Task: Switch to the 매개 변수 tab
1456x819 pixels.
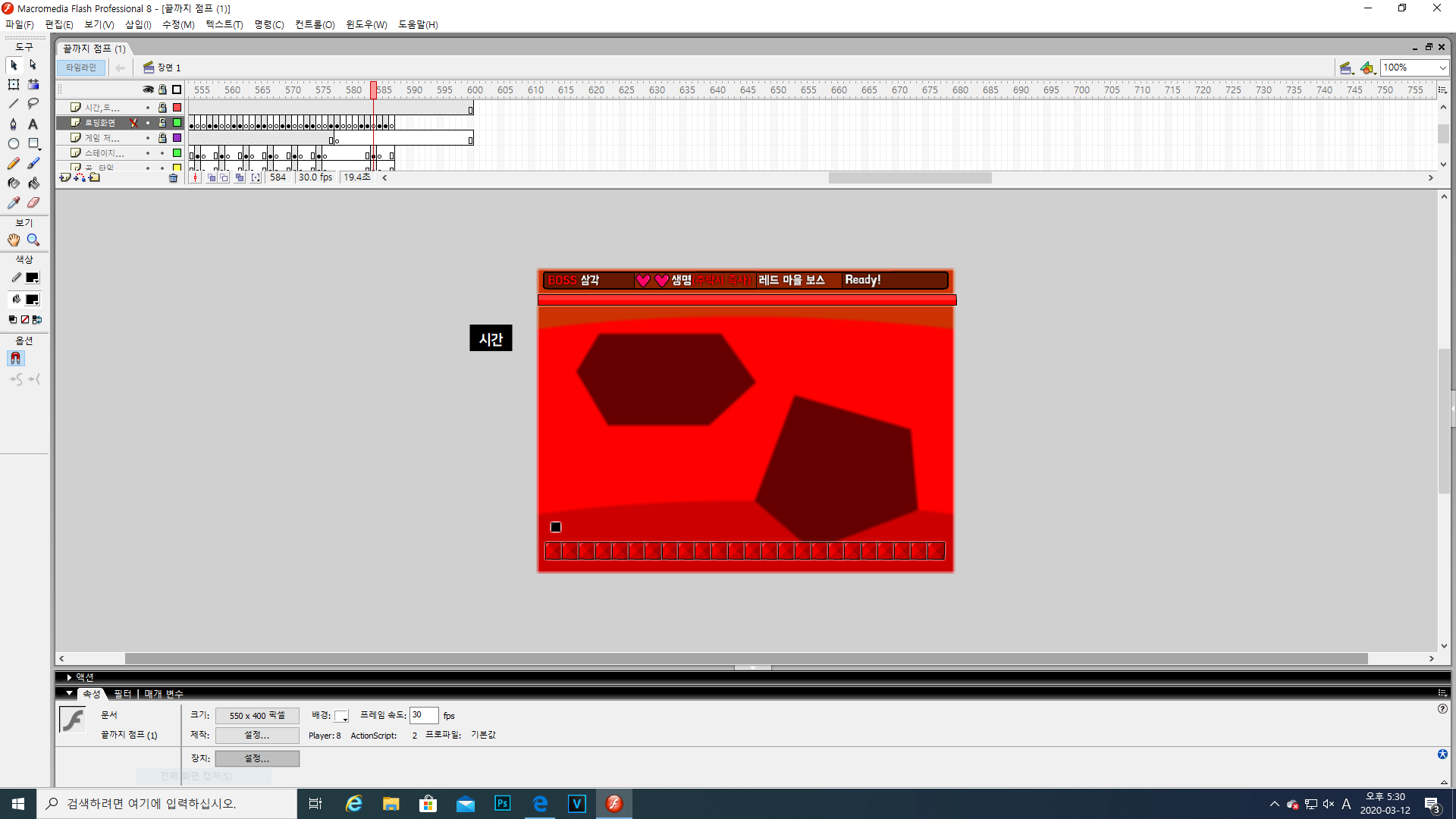Action: pyautogui.click(x=164, y=694)
